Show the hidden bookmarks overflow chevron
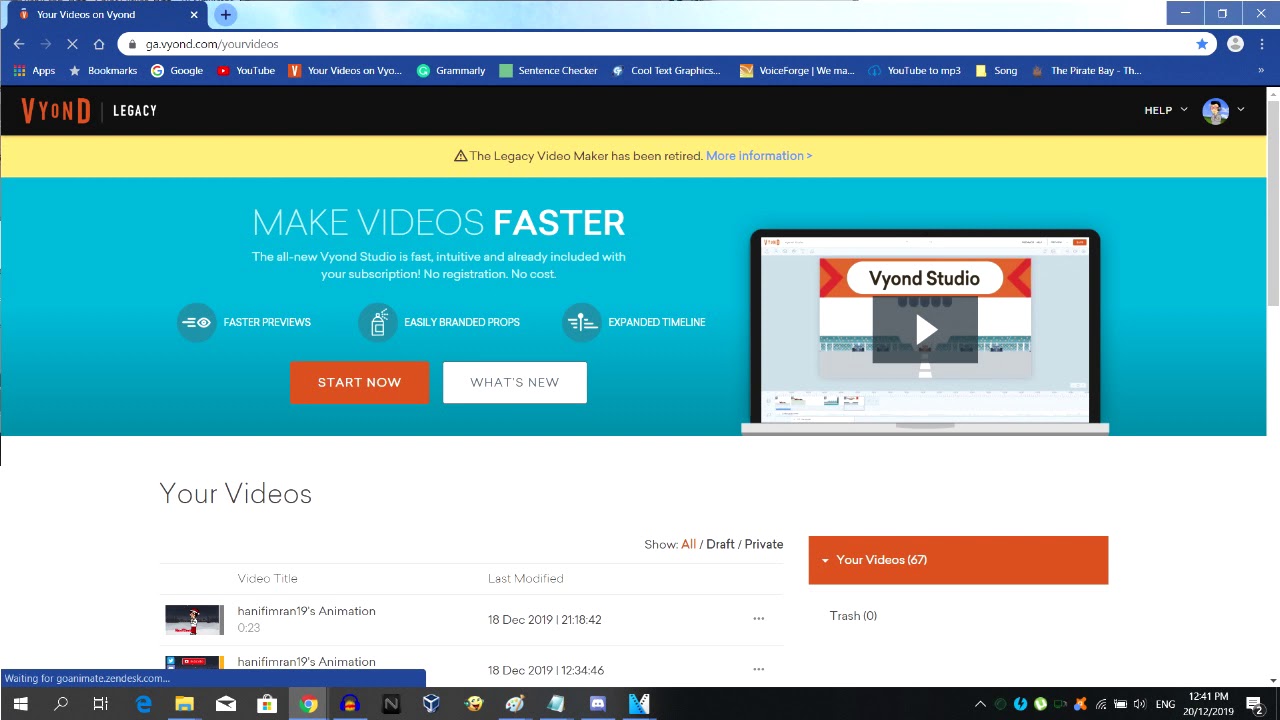The width and height of the screenshot is (1280, 720). click(1261, 71)
